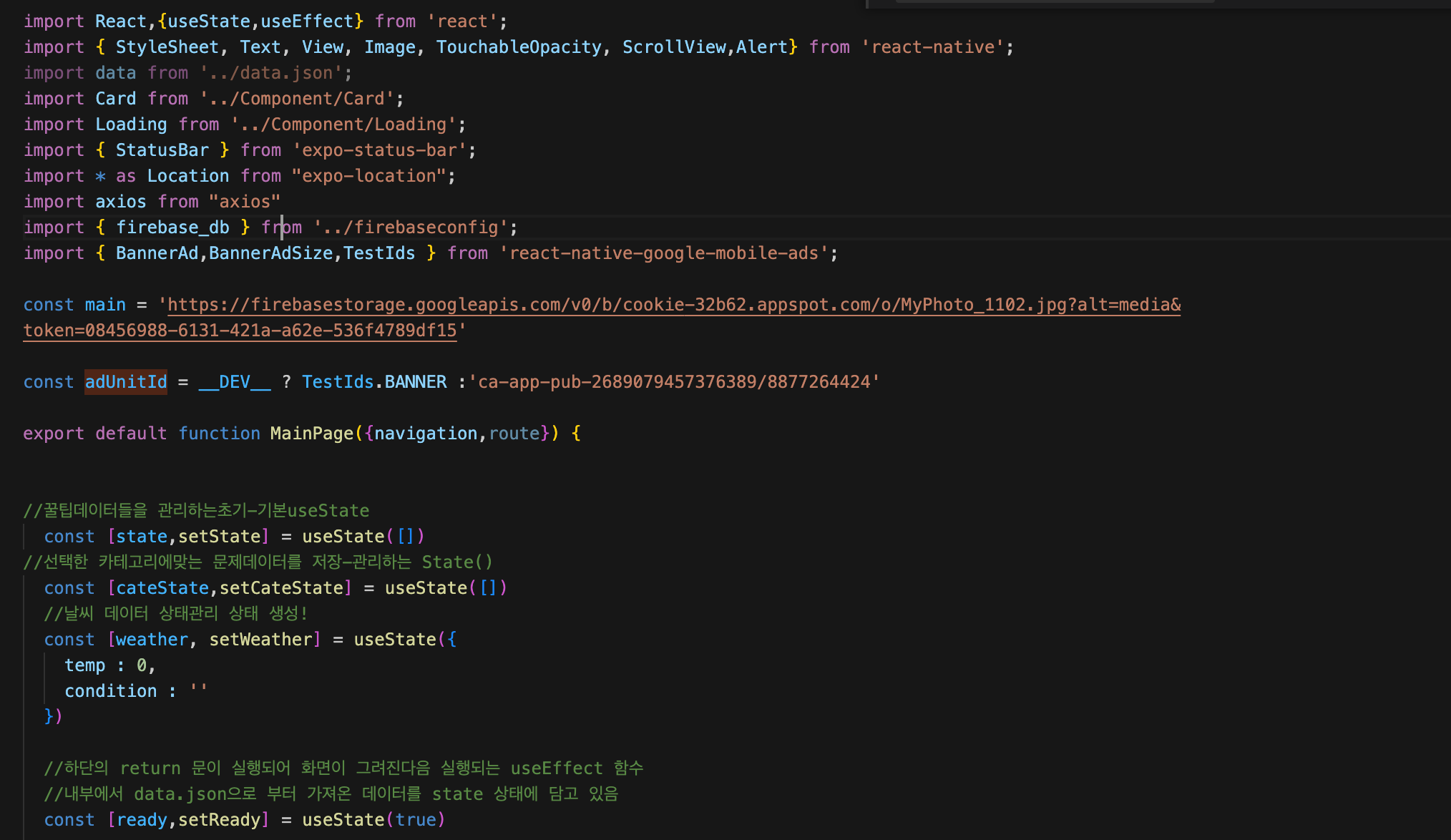Click the '//꿀팁데이터들을 관리하는초기-기본useState' comment

click(197, 511)
